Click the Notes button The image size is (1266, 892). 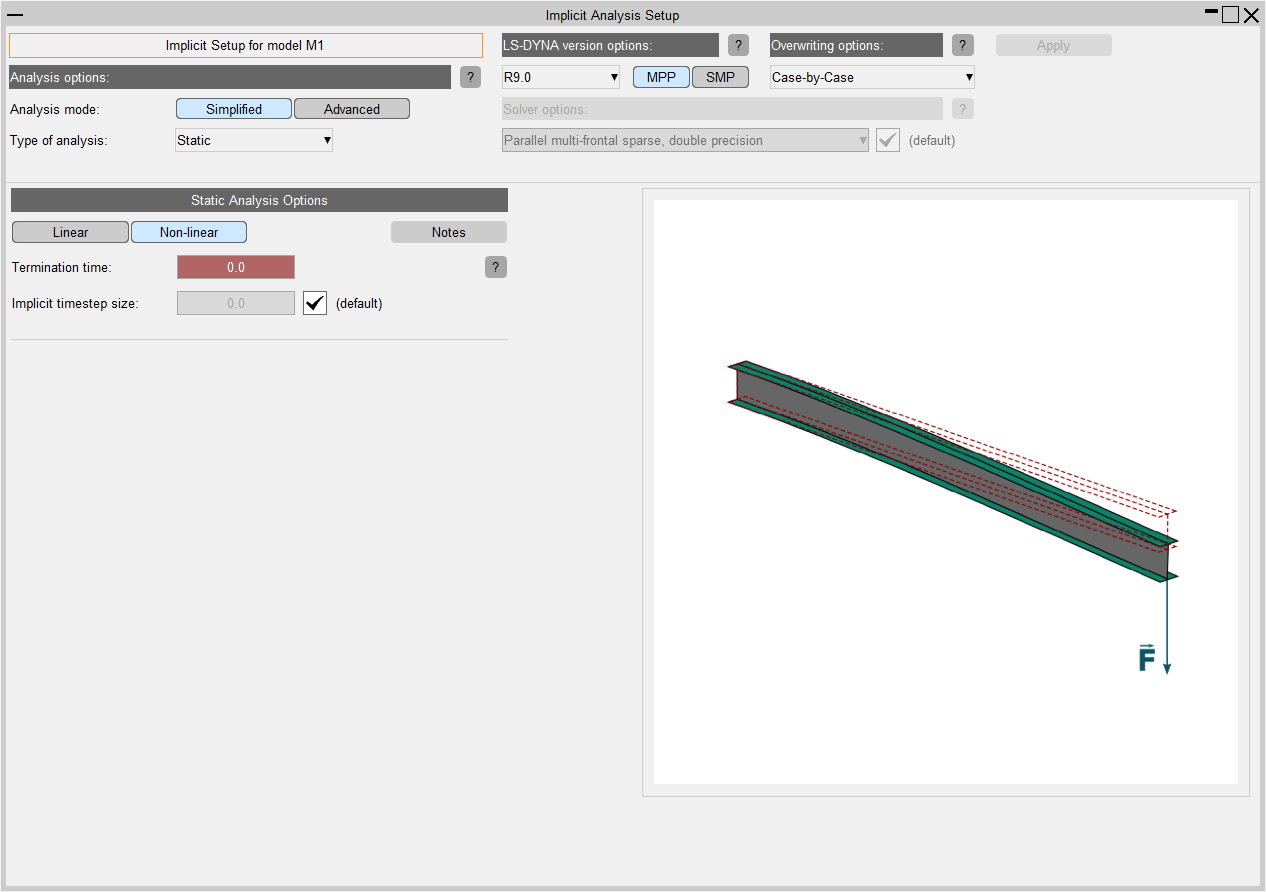[449, 232]
